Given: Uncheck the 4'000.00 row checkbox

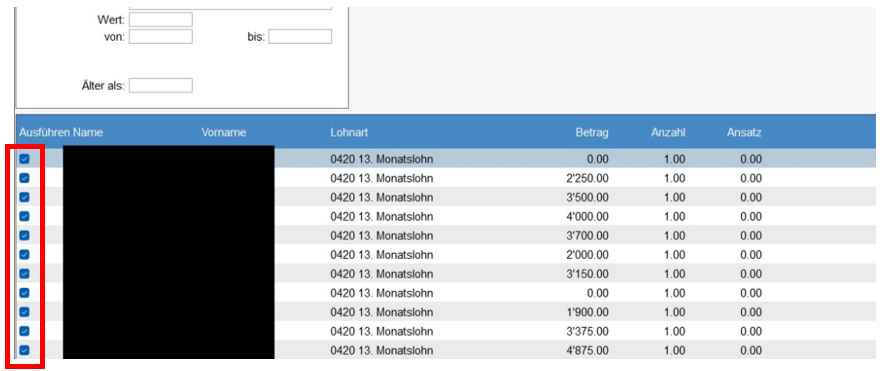Looking at the screenshot, I should (24, 217).
